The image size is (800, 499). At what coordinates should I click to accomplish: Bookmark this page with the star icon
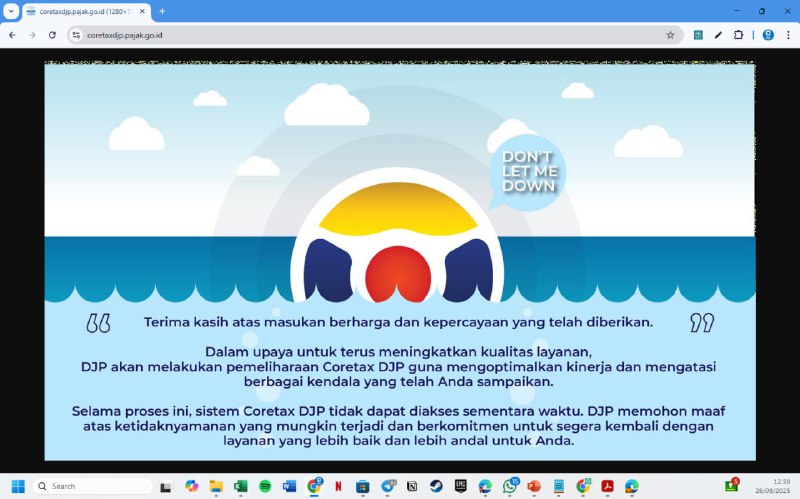point(670,34)
